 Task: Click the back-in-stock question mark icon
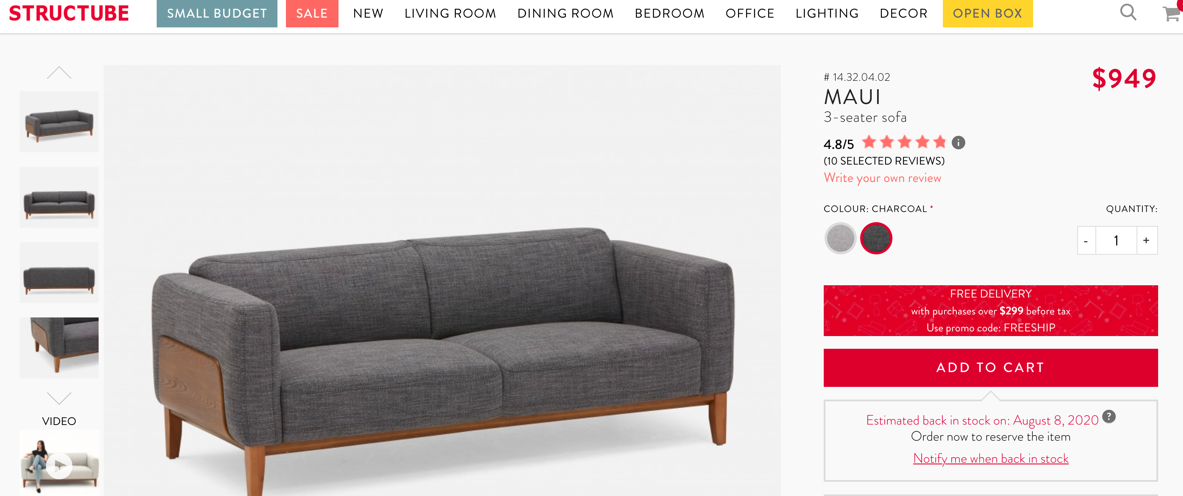(1109, 416)
